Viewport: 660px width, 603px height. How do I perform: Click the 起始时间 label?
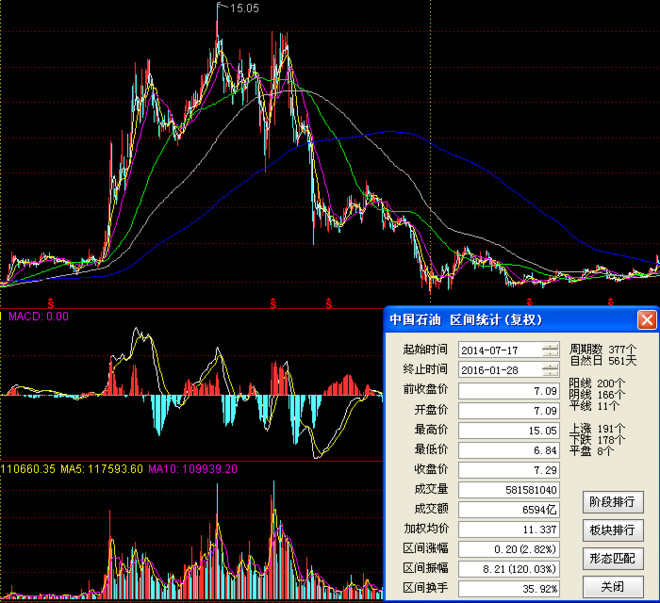coord(425,349)
